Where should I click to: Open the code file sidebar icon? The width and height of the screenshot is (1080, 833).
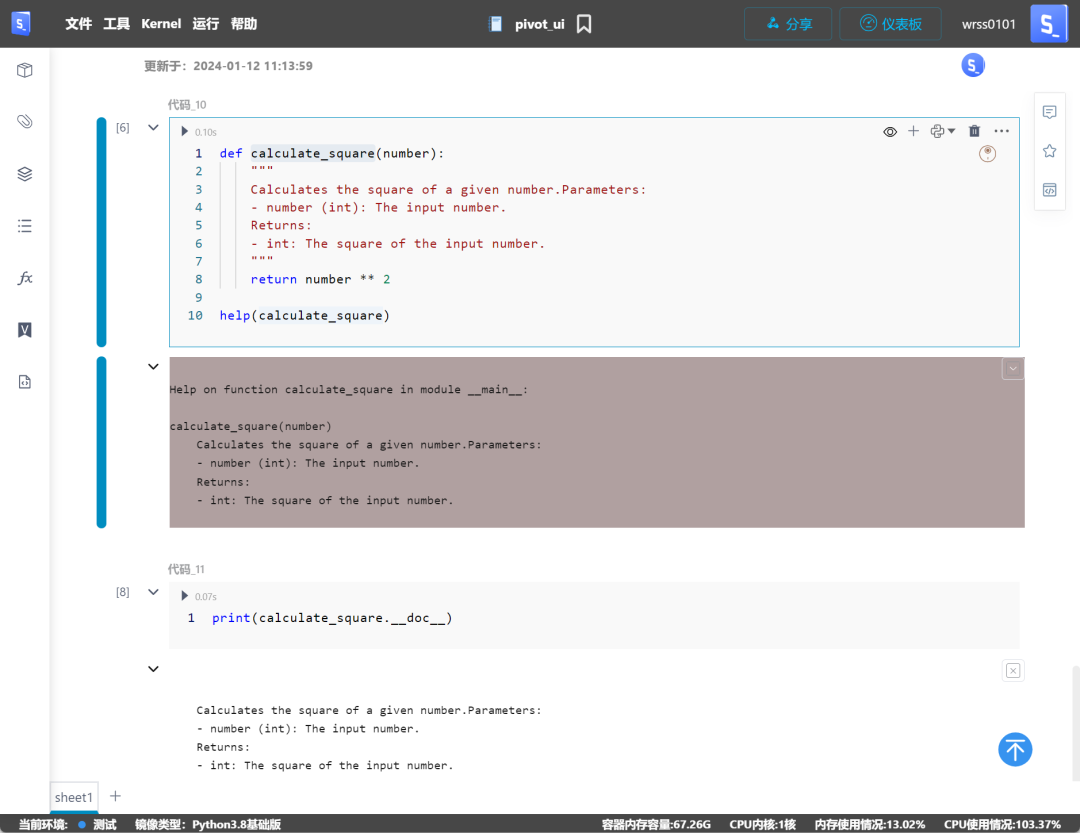(x=25, y=382)
